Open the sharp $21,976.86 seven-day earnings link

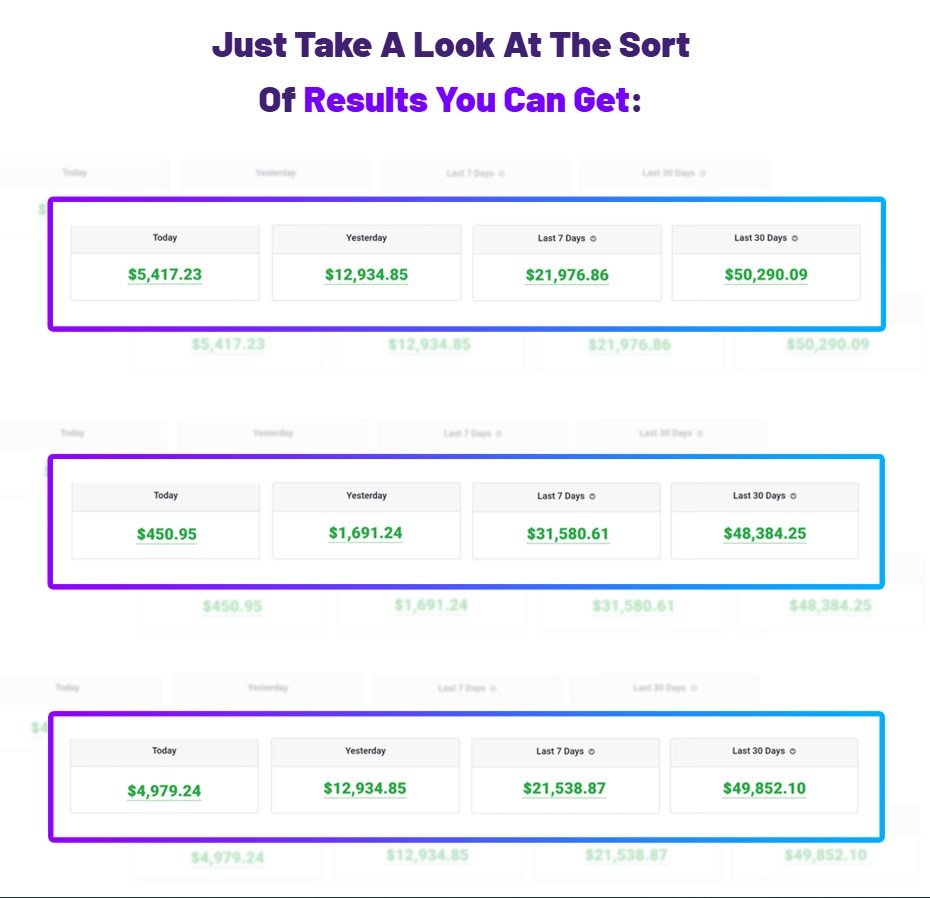click(567, 275)
